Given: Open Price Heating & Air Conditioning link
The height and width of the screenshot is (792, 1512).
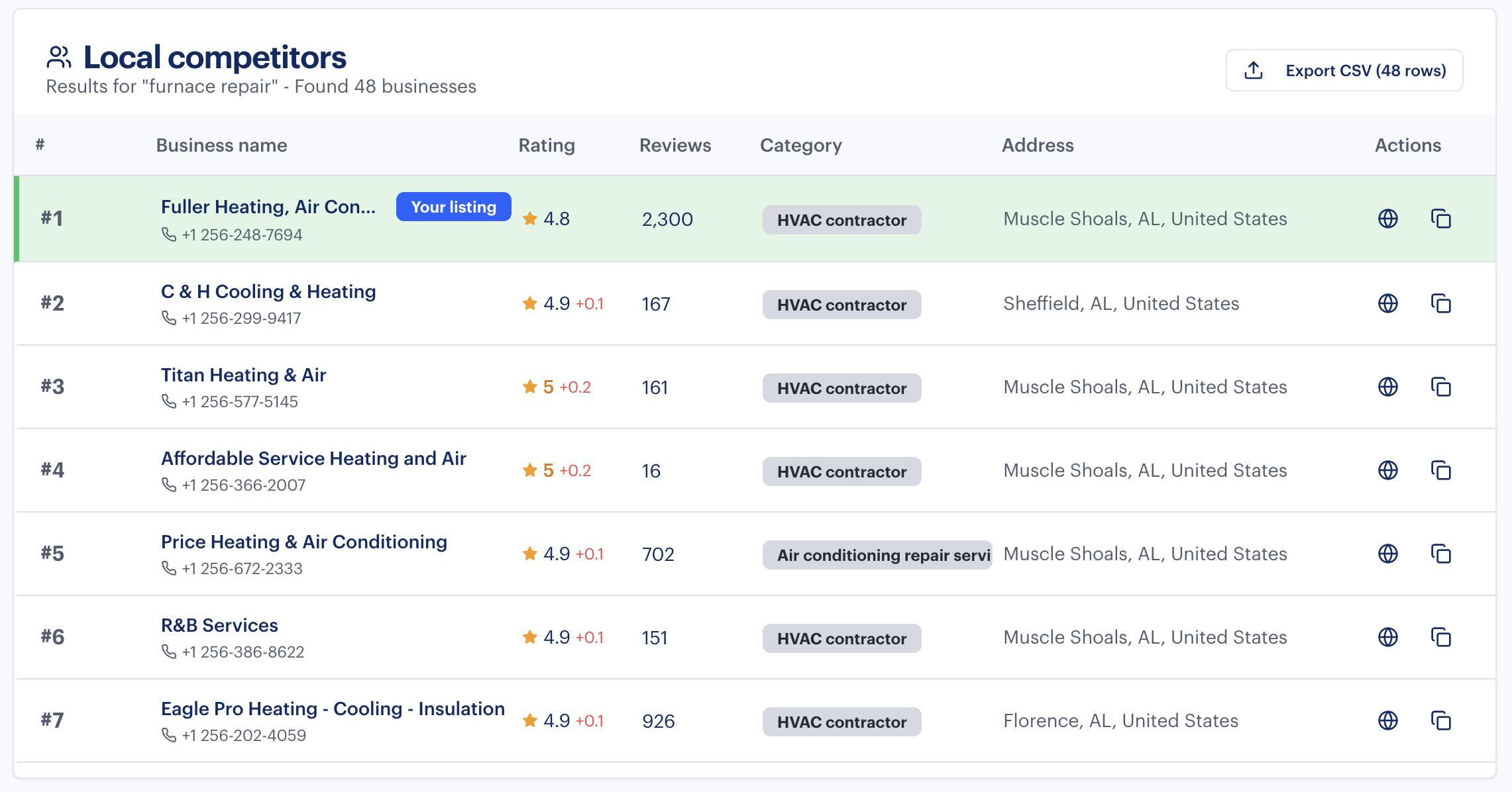Looking at the screenshot, I should [304, 542].
